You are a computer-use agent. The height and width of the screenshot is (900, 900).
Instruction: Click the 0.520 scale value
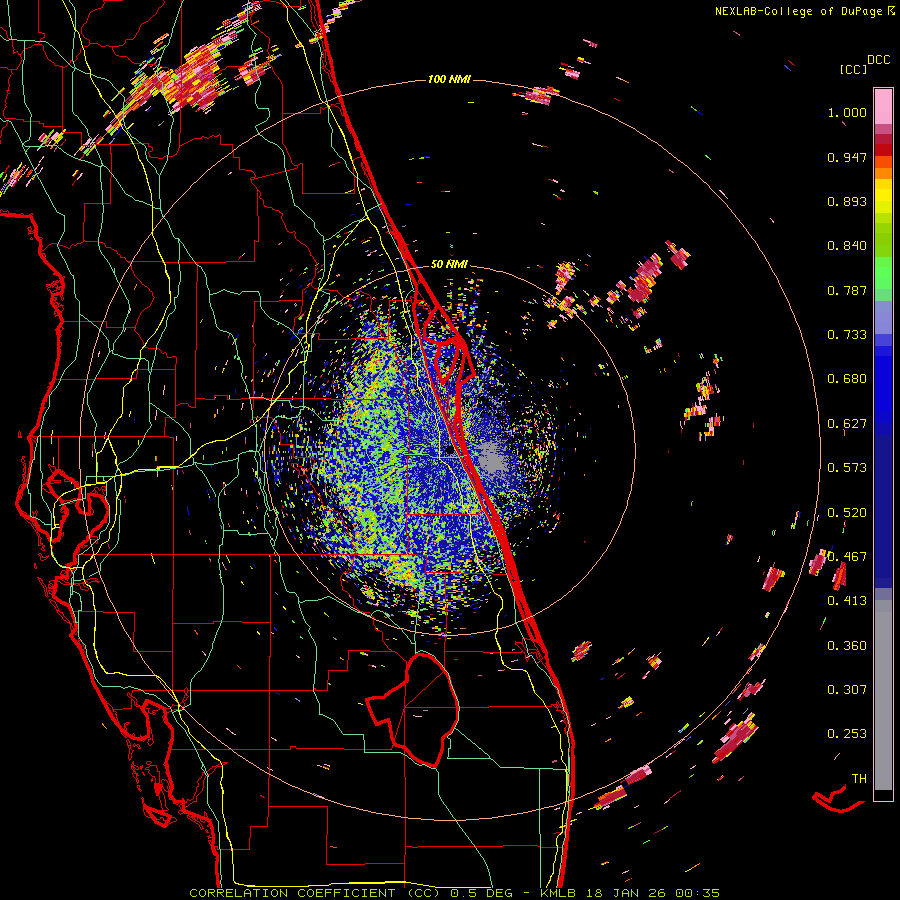tap(847, 513)
